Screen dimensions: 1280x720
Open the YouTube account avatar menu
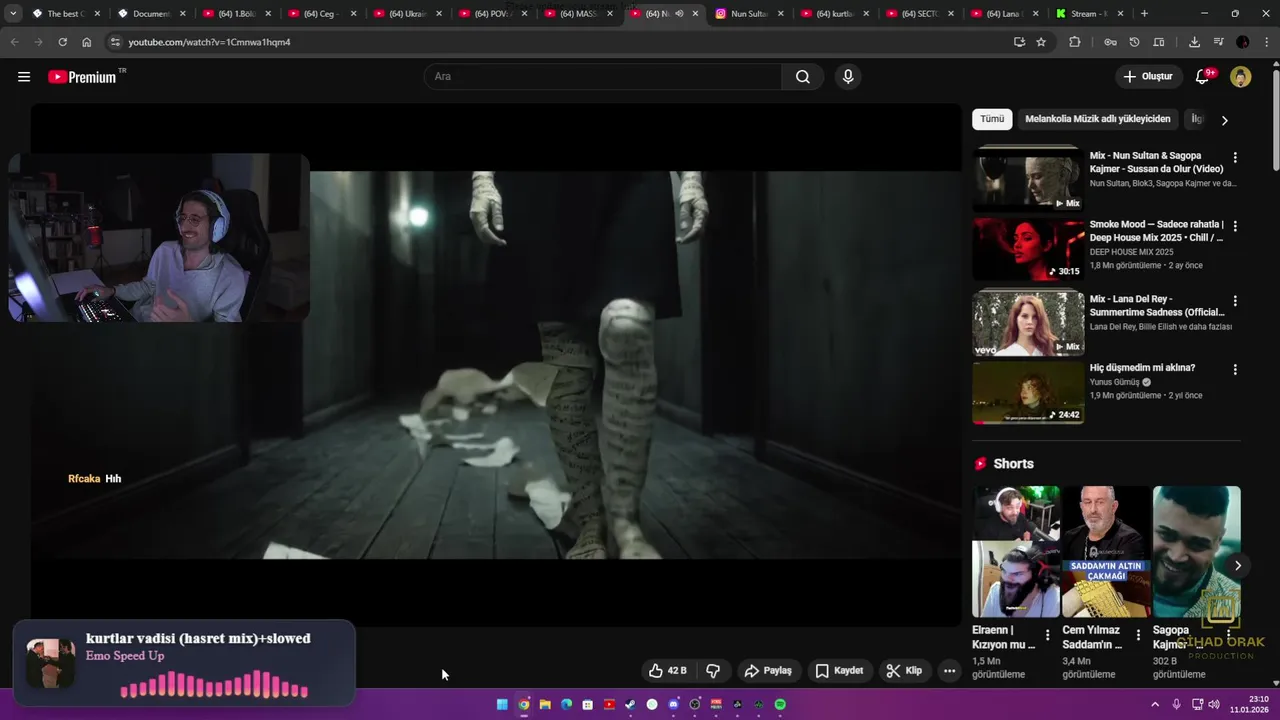[1241, 77]
